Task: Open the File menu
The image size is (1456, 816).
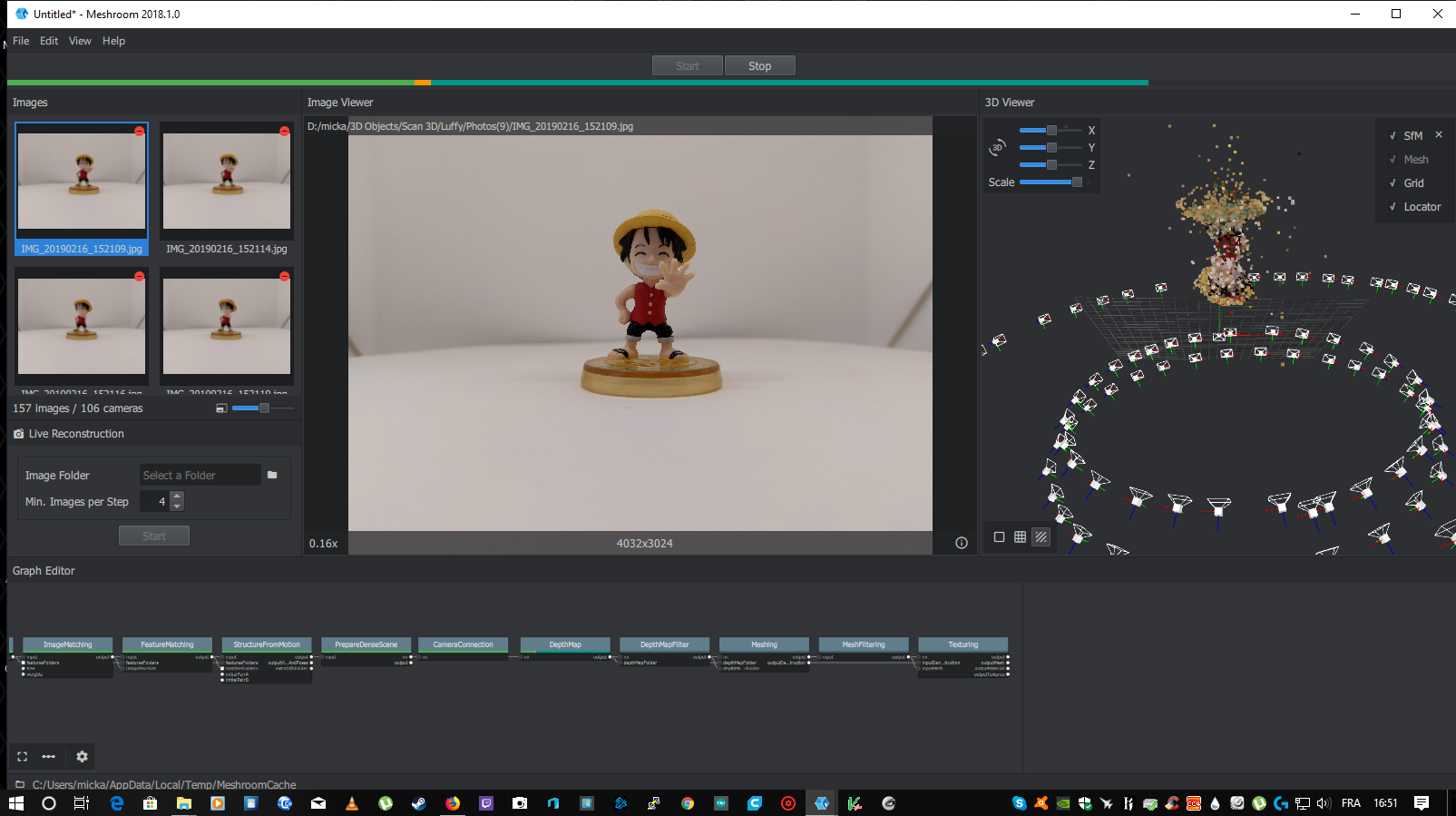Action: click(x=21, y=41)
